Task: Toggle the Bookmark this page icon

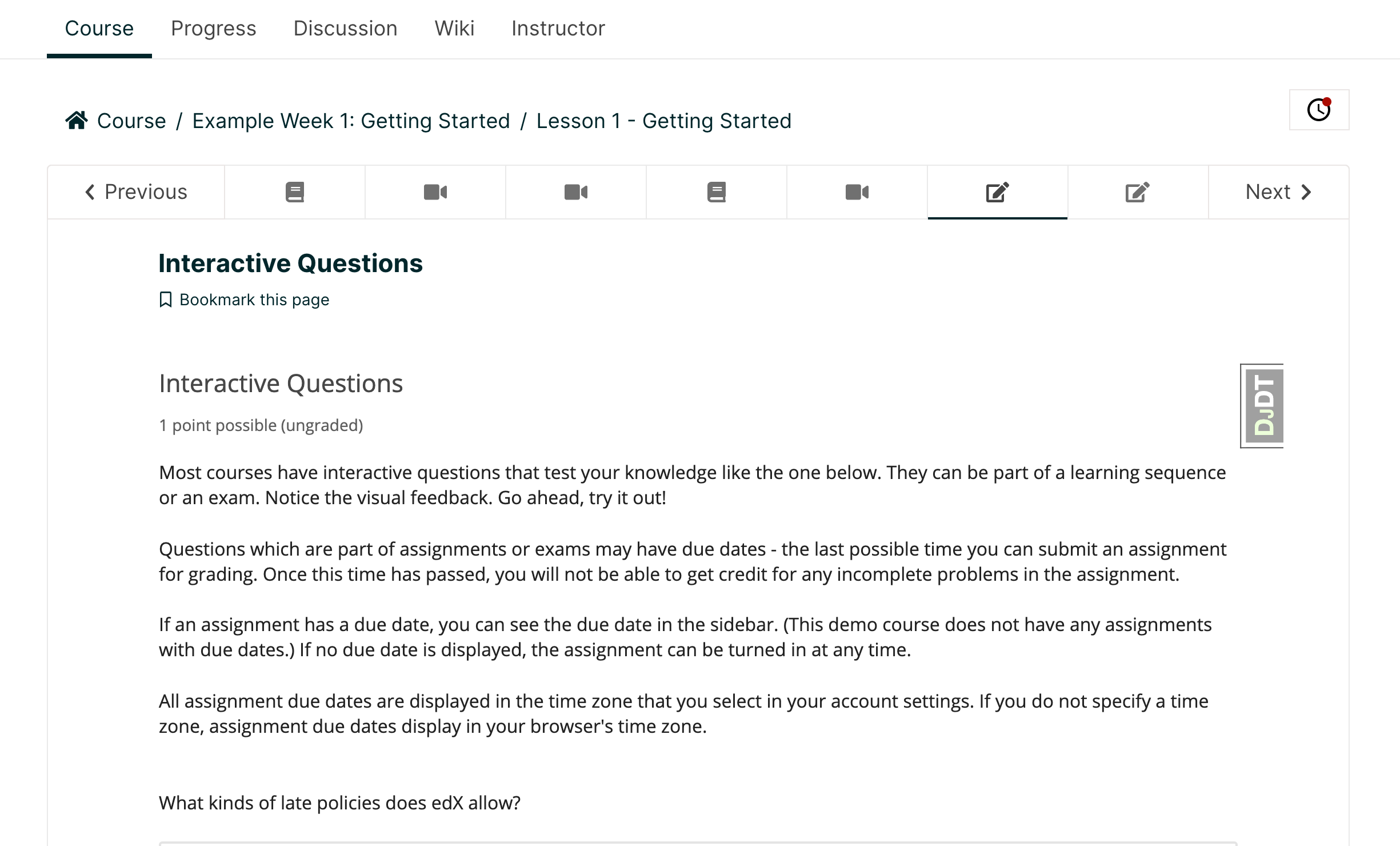Action: coord(166,300)
